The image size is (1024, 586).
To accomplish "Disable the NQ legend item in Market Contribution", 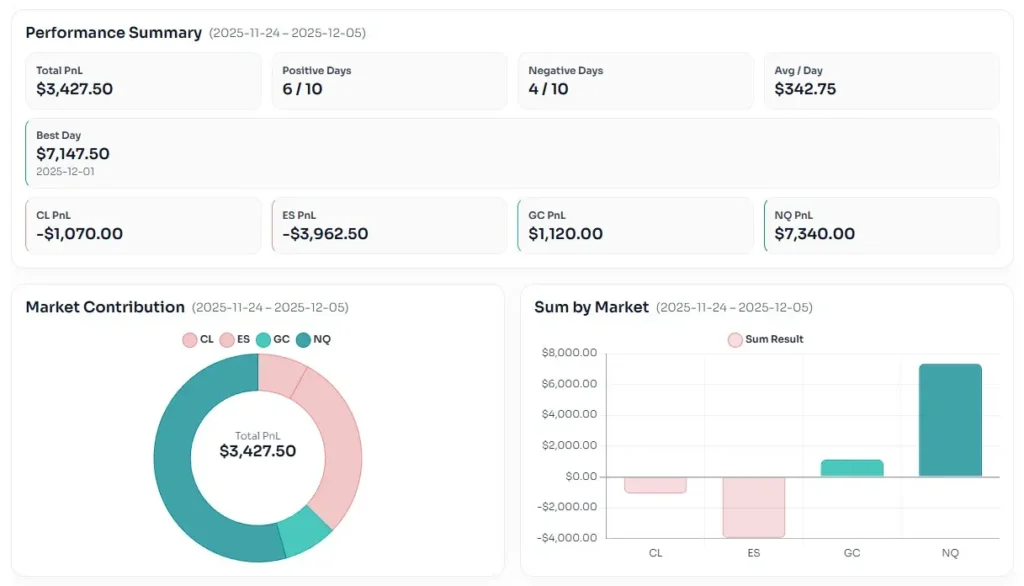I will click(x=313, y=340).
